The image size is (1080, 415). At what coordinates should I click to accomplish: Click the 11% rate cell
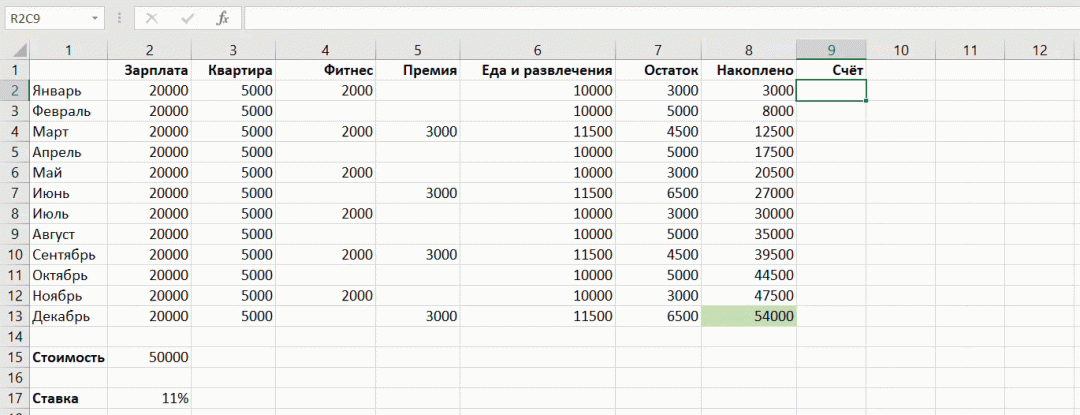click(x=149, y=398)
